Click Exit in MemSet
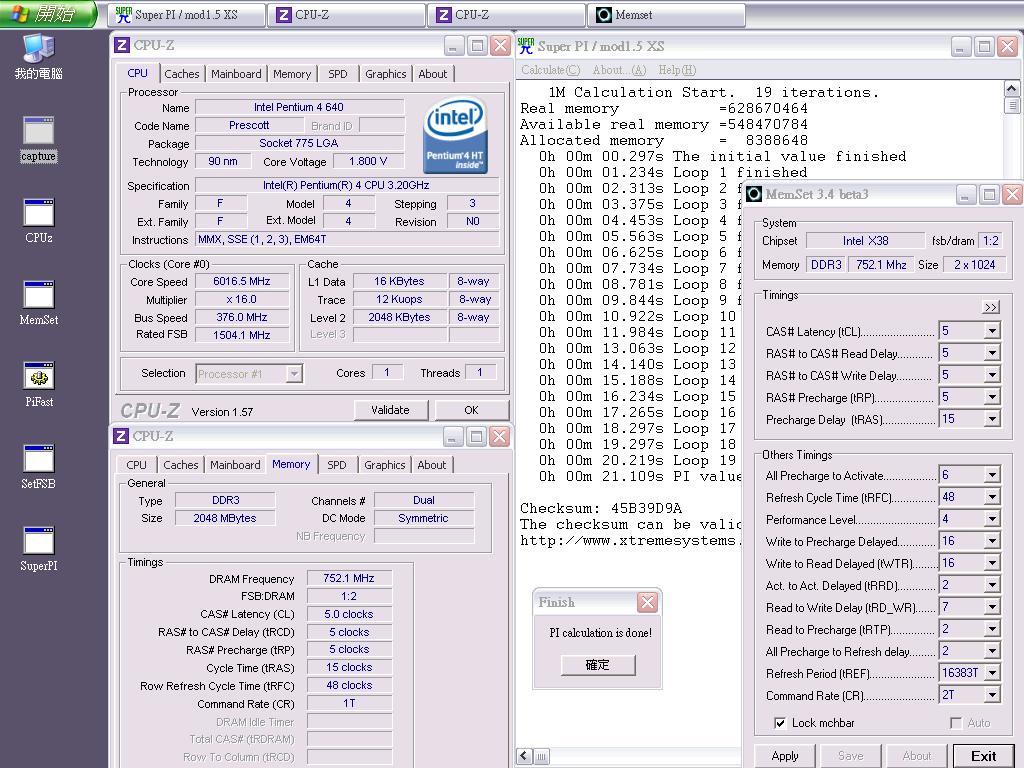The height and width of the screenshot is (768, 1024). [984, 756]
